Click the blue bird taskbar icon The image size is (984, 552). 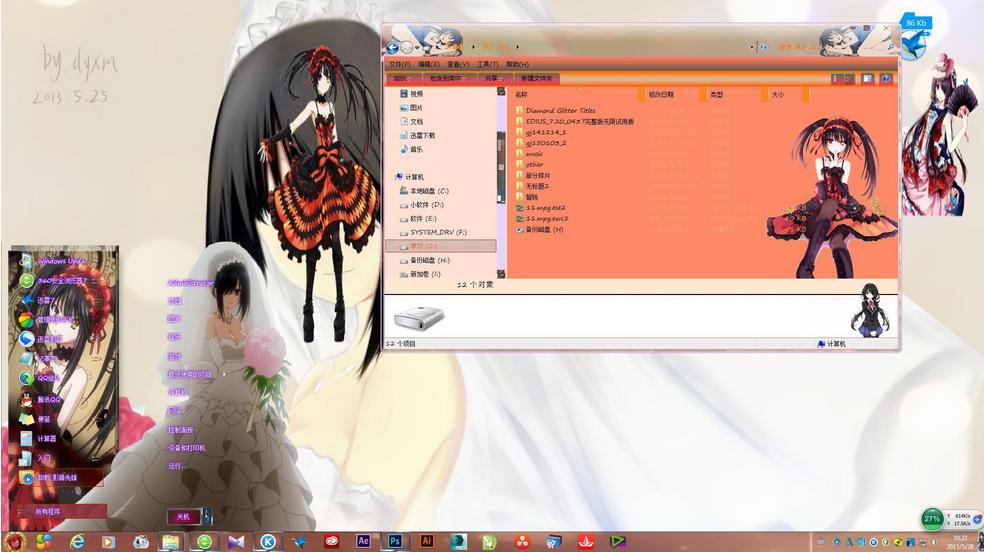299,541
